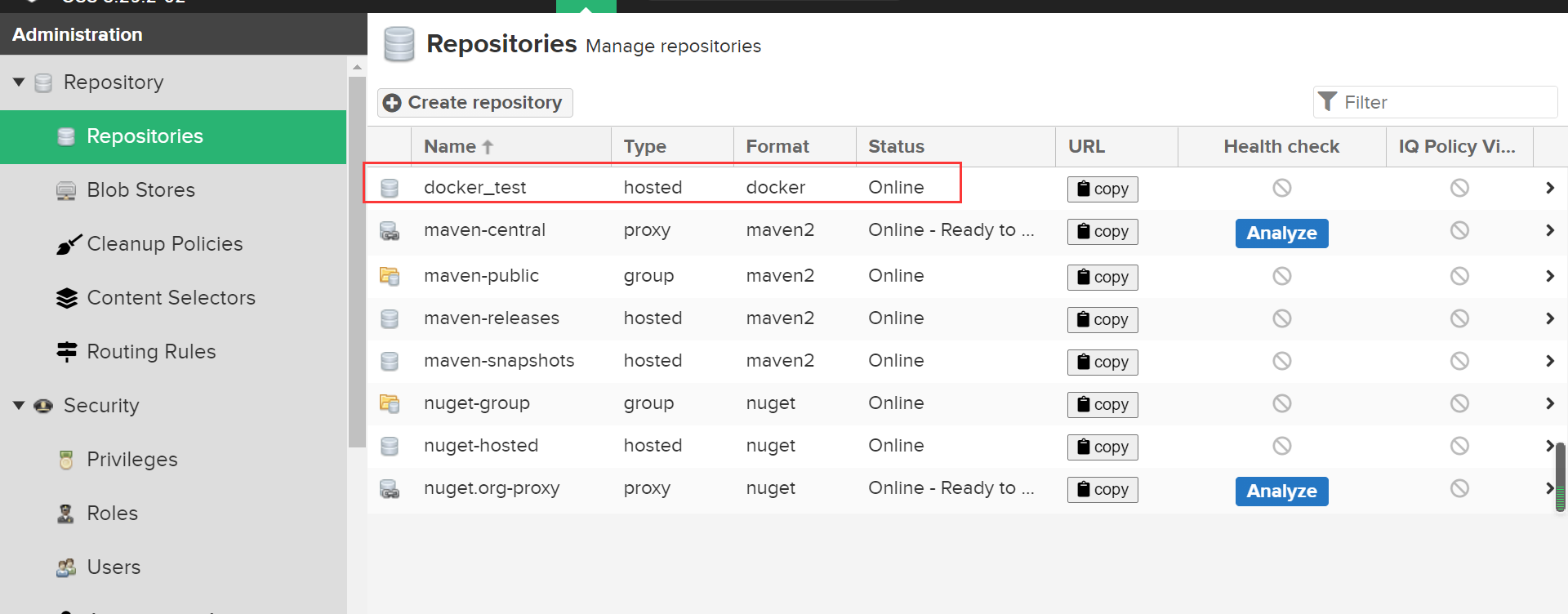This screenshot has width=1568, height=614.
Task: Click the maven-snapshots hosted repository icon
Action: point(390,361)
